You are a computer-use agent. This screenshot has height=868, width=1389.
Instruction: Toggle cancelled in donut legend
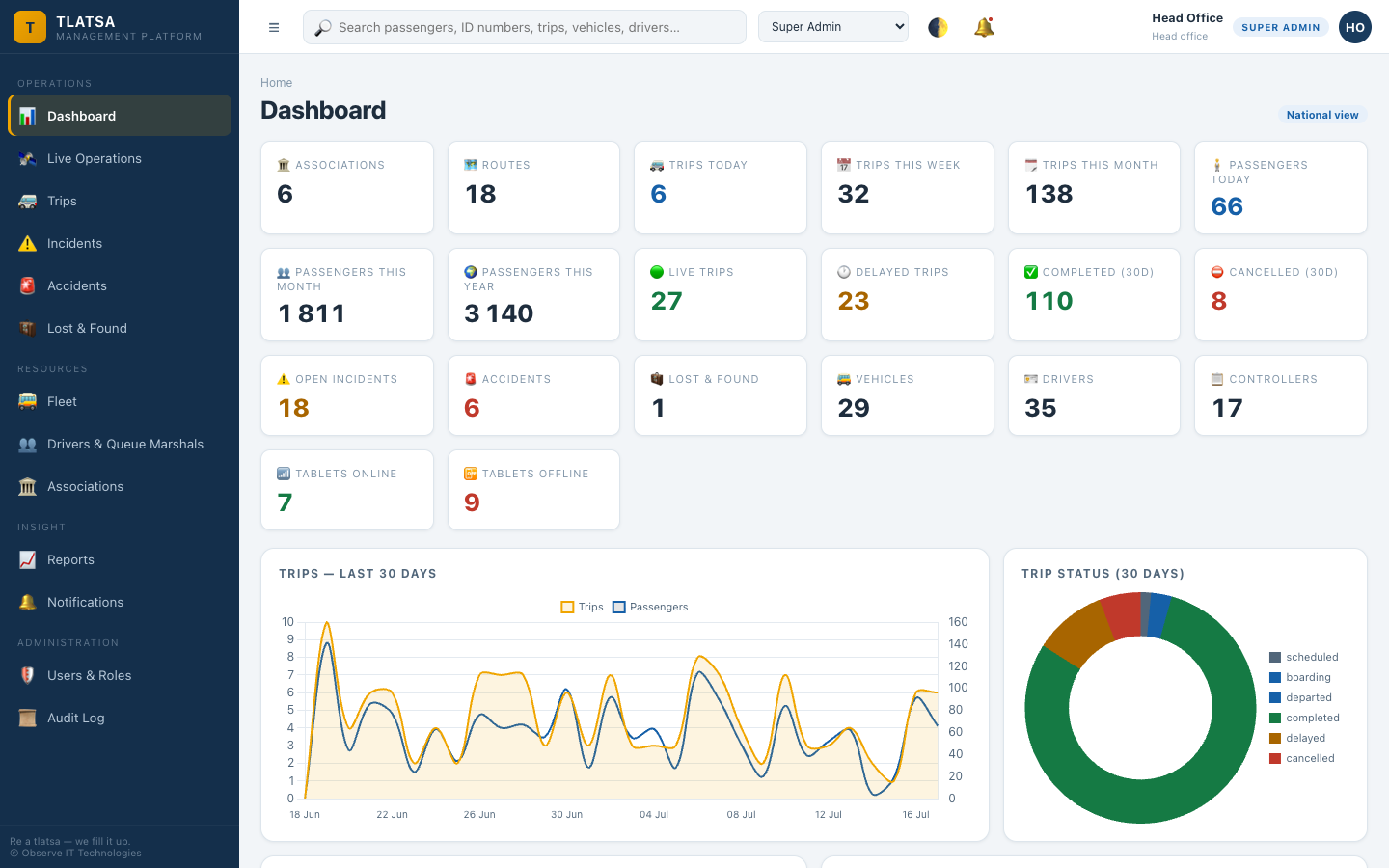pyautogui.click(x=1303, y=758)
